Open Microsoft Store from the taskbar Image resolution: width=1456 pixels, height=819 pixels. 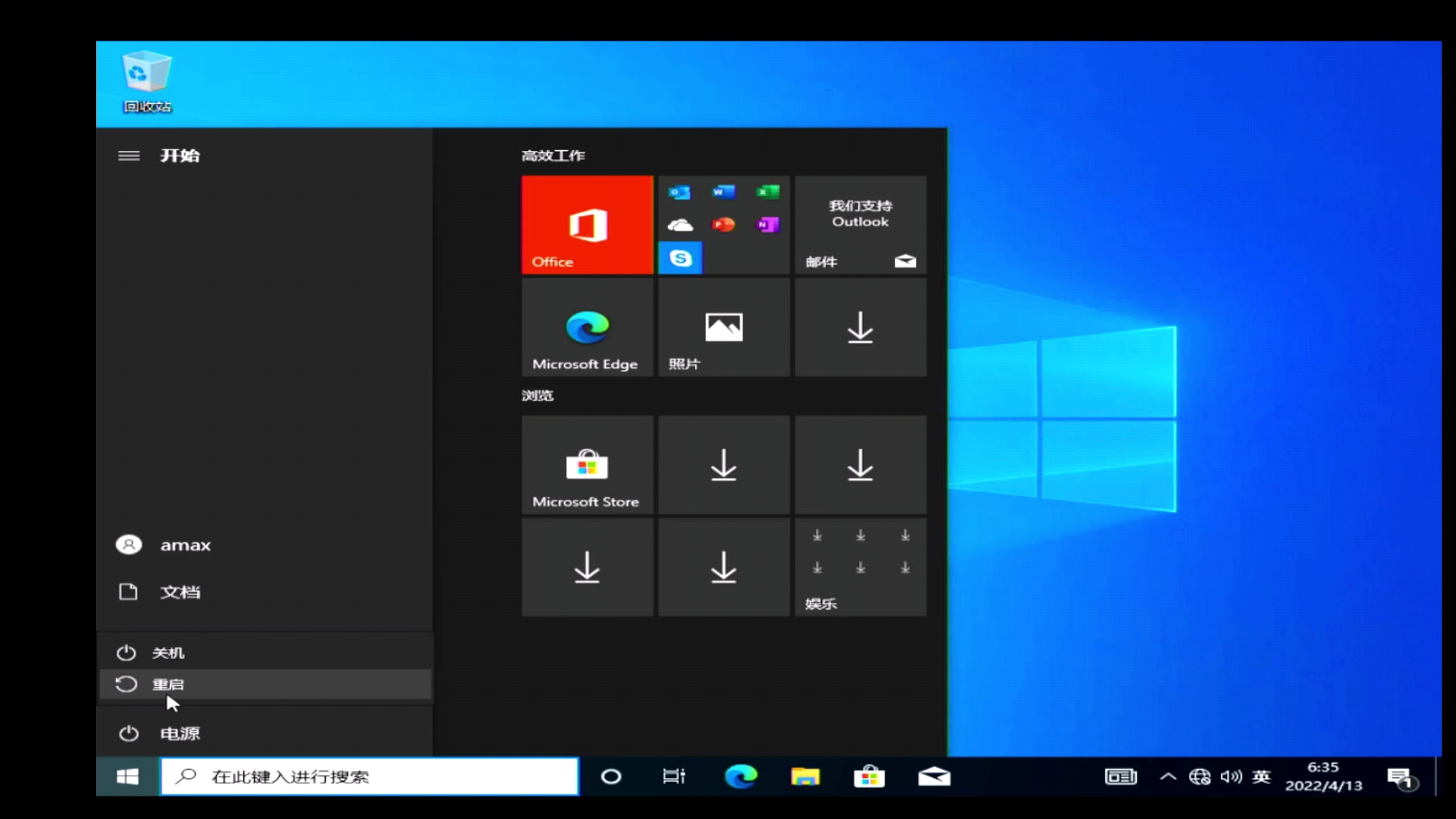[869, 777]
